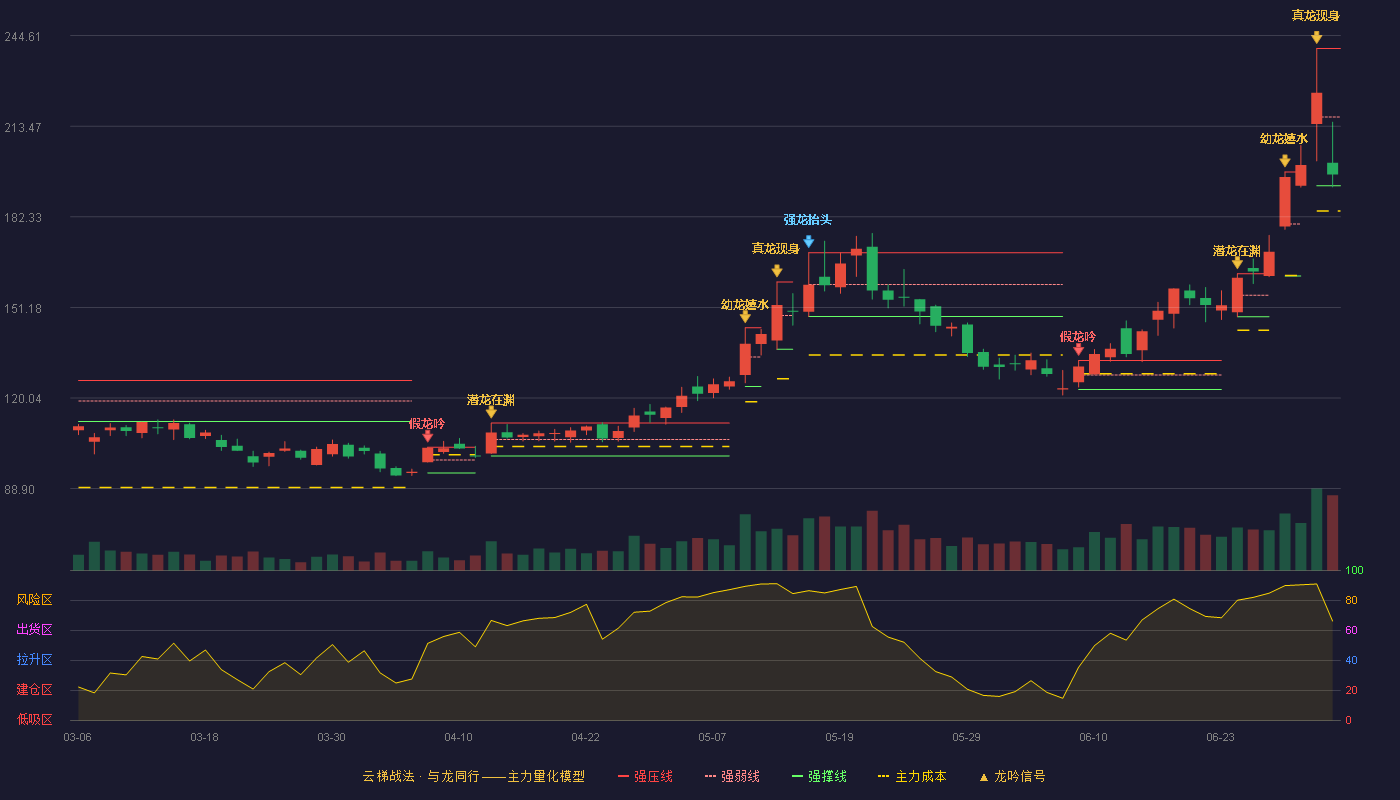Viewport: 1400px width, 800px height.
Task: Click the arrow under the first 假龙吟 signal near 04-10
Action: (428, 436)
